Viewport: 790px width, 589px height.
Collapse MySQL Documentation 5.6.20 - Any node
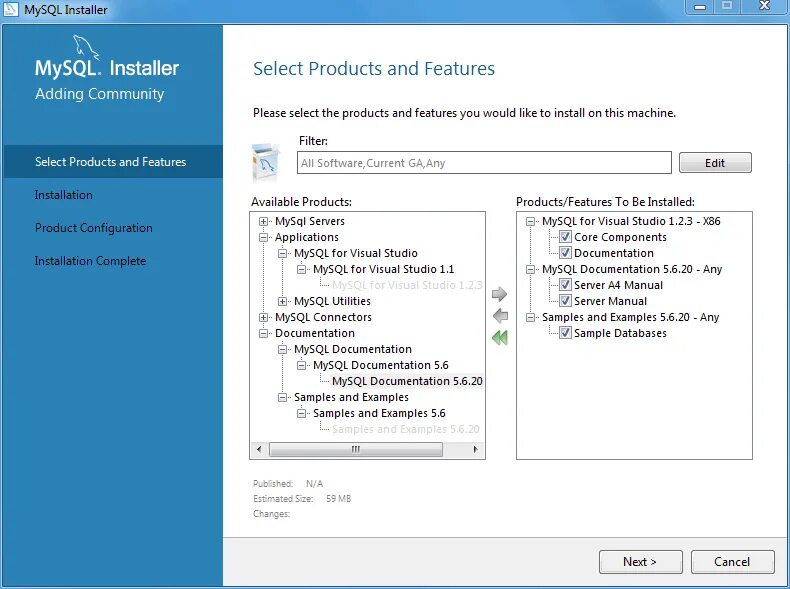pyautogui.click(x=530, y=269)
